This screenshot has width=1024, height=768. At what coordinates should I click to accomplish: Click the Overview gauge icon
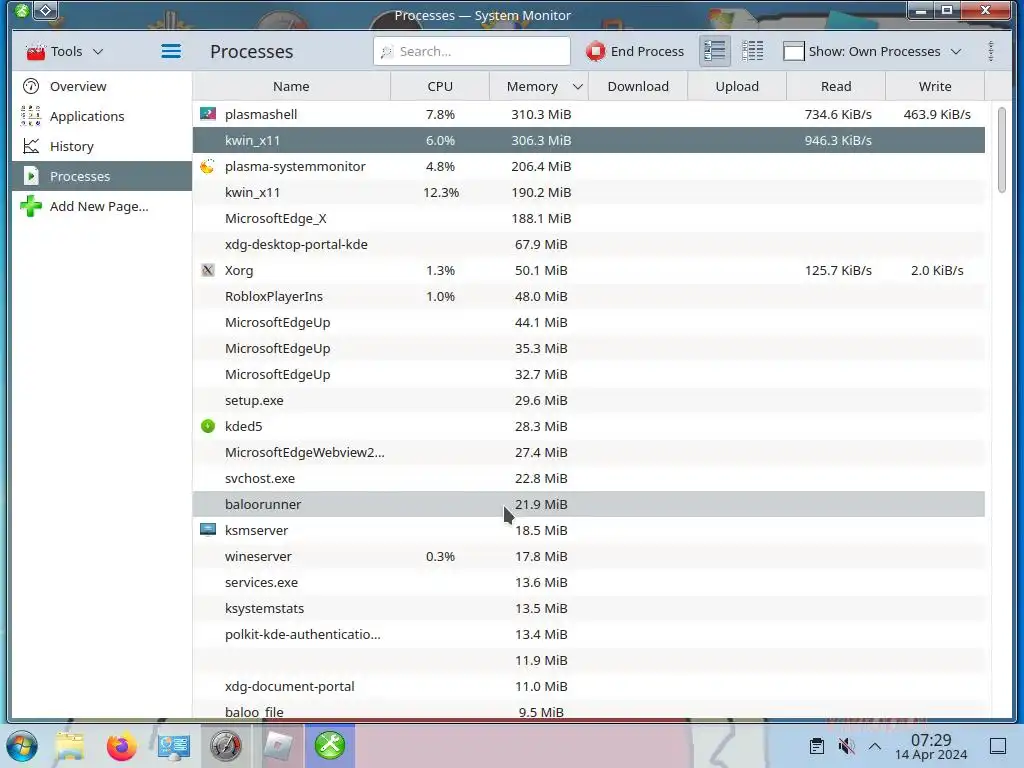click(x=31, y=86)
